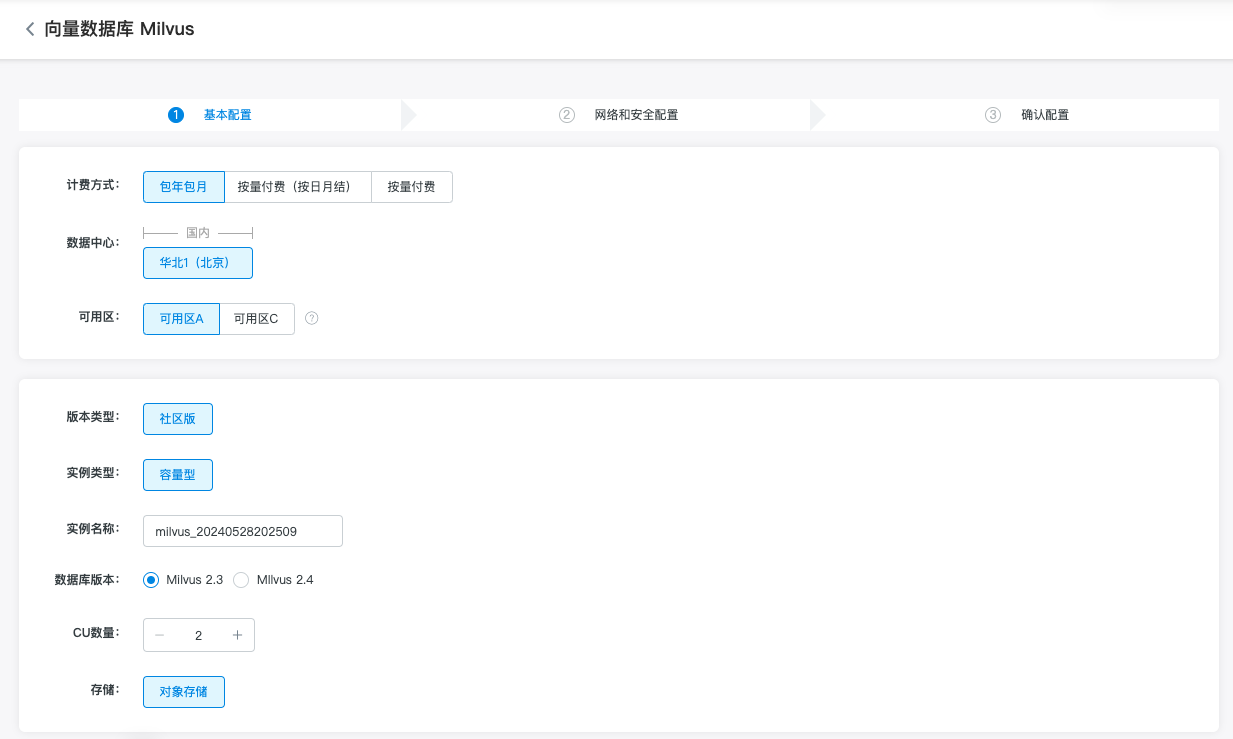Select the Milvus 2.3 radio button
Screen dimensions: 1233x739
click(x=151, y=580)
